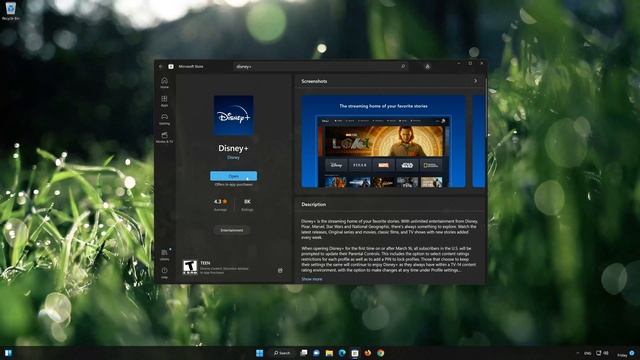Open the Recycle Bin desktop icon
The image size is (640, 360).
point(10,11)
